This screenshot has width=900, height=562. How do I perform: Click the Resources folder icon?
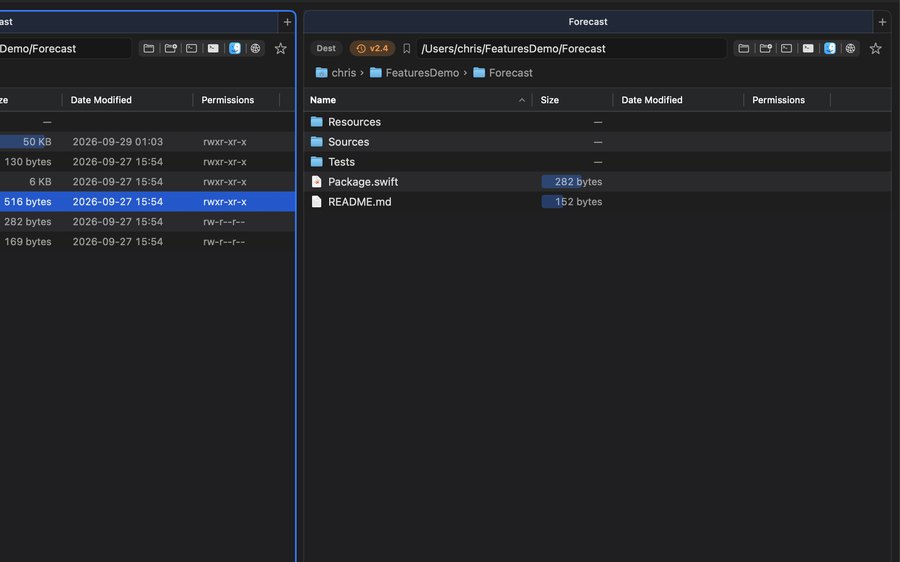[x=316, y=122]
